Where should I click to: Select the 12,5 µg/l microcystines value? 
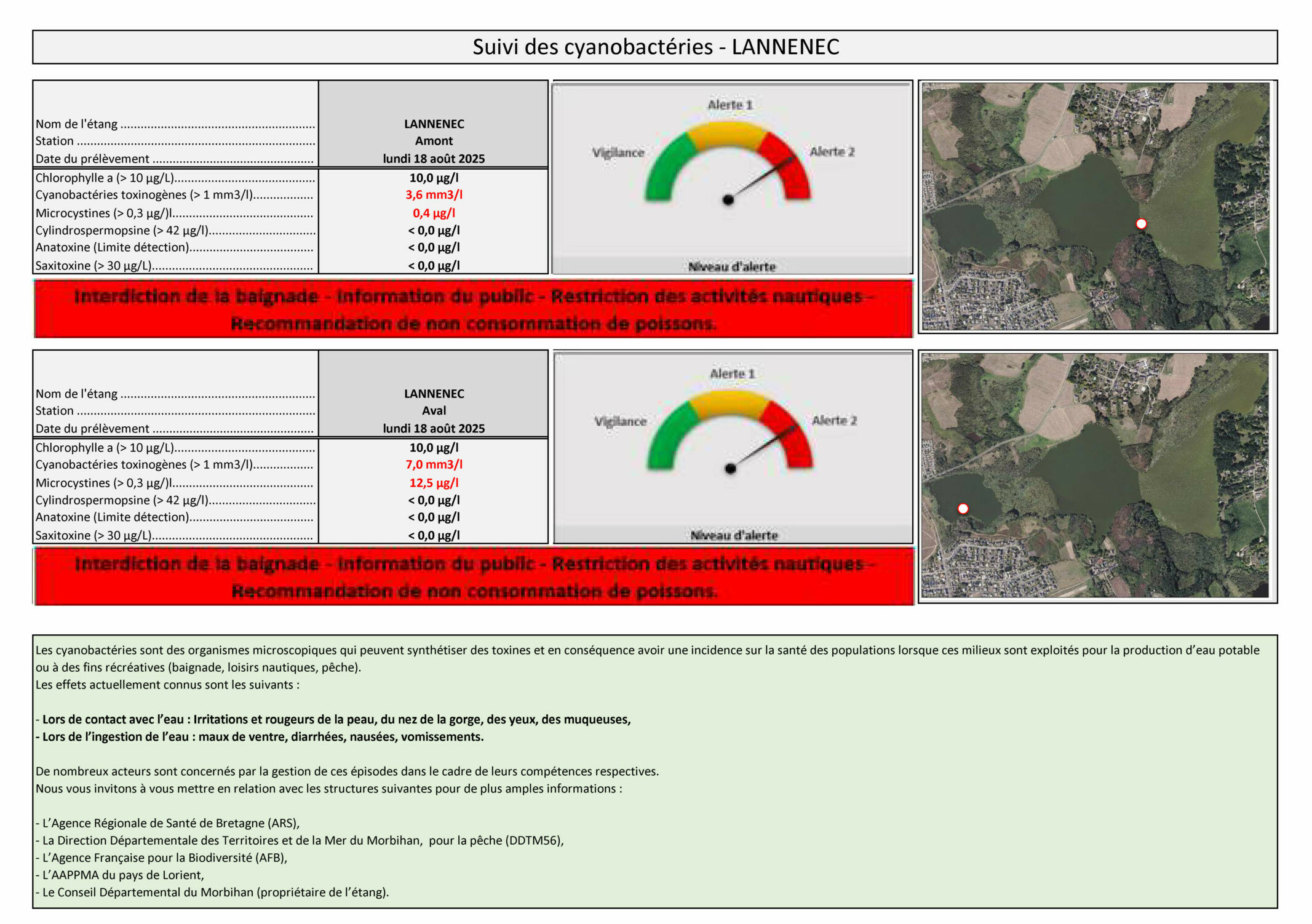[434, 483]
